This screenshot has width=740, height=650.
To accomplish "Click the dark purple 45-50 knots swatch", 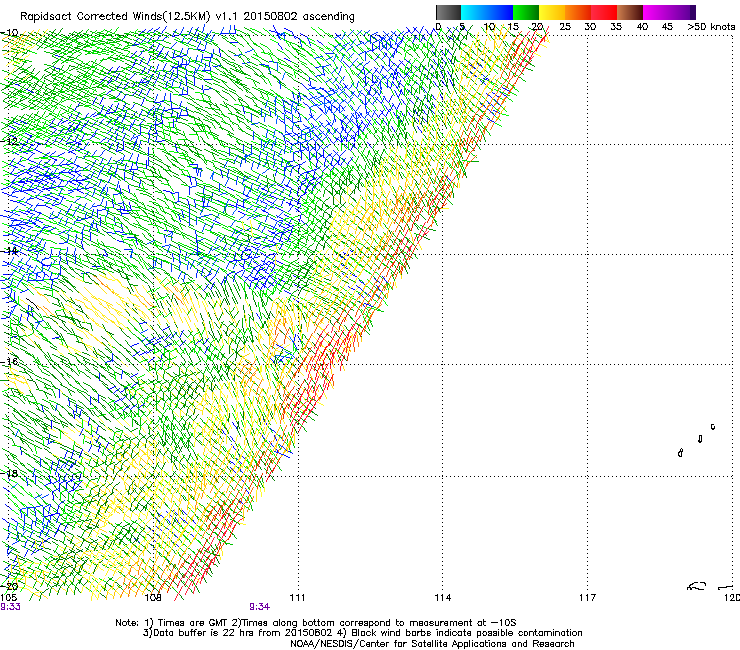I will (682, 12).
